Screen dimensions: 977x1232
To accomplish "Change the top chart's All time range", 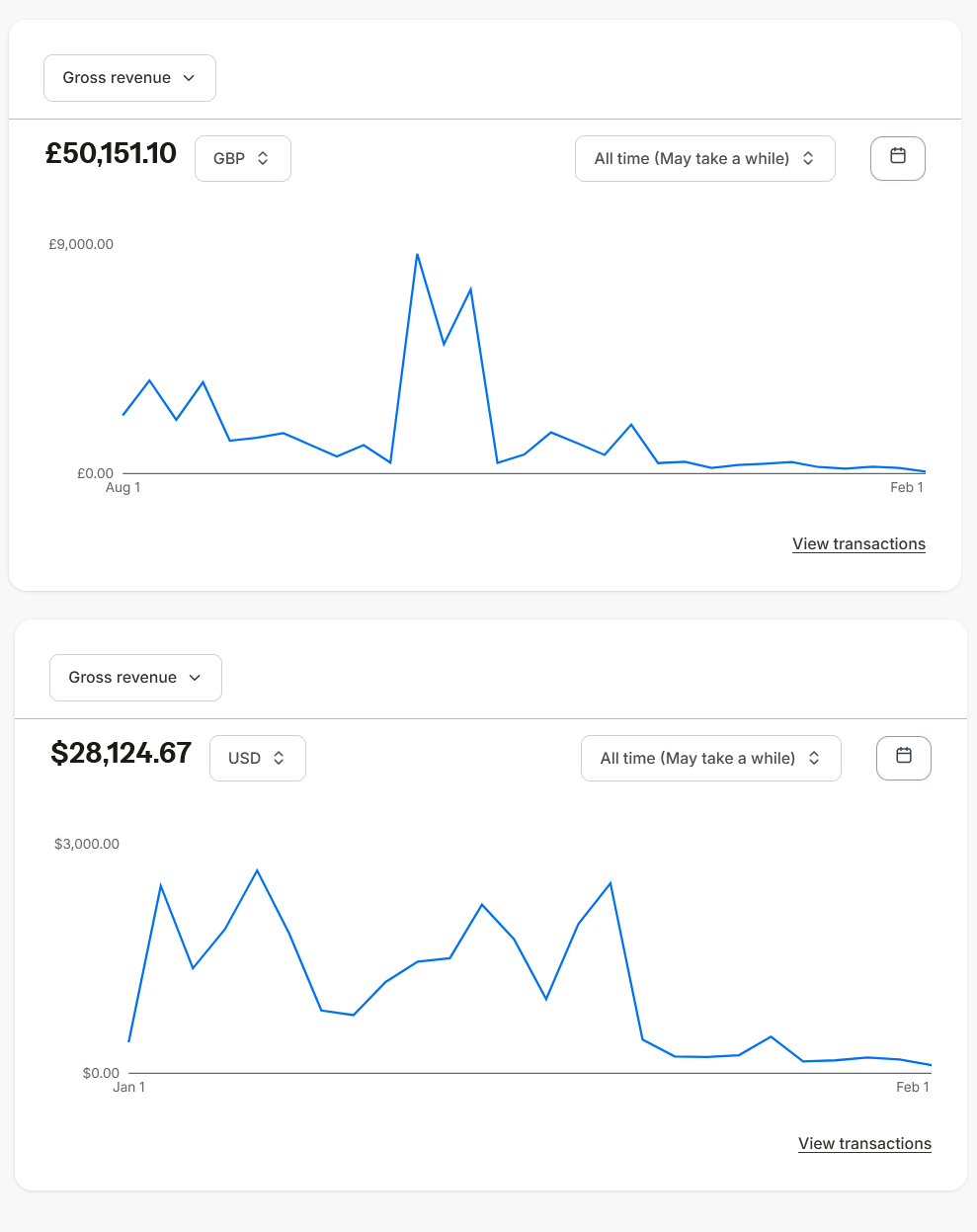I will (704, 158).
